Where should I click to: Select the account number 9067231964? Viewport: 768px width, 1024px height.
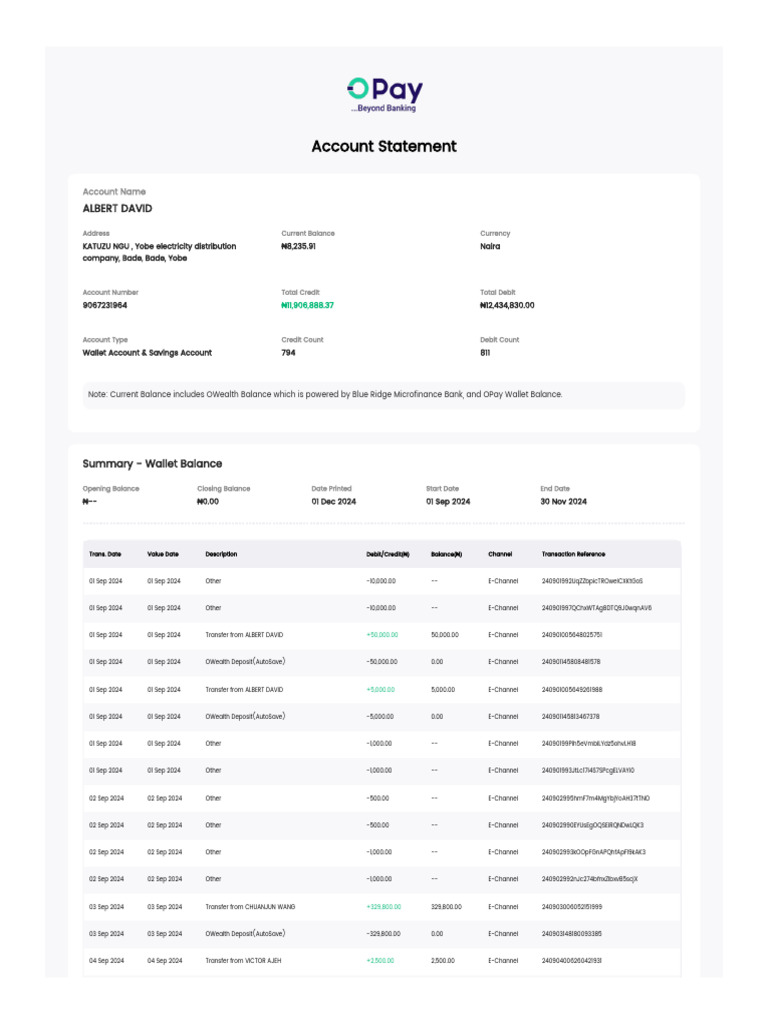tap(104, 306)
